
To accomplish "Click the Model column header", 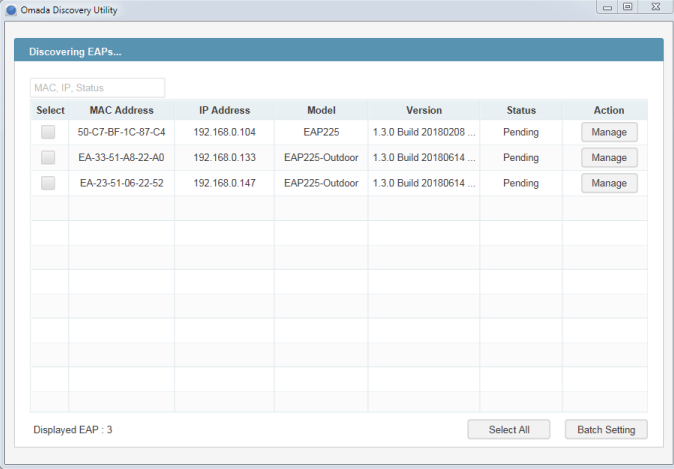I will [x=321, y=110].
